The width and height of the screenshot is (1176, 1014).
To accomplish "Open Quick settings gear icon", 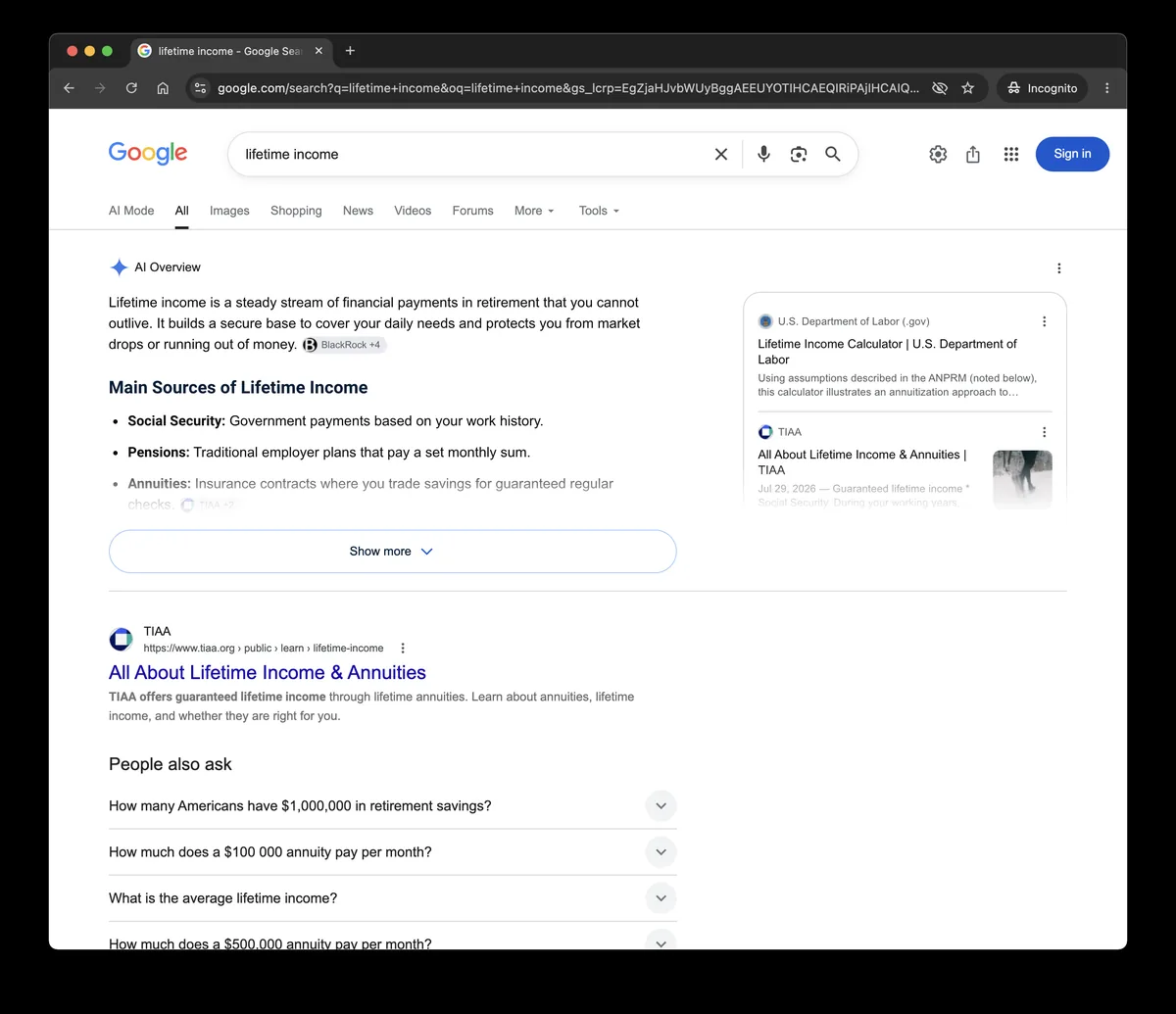I will click(x=938, y=154).
